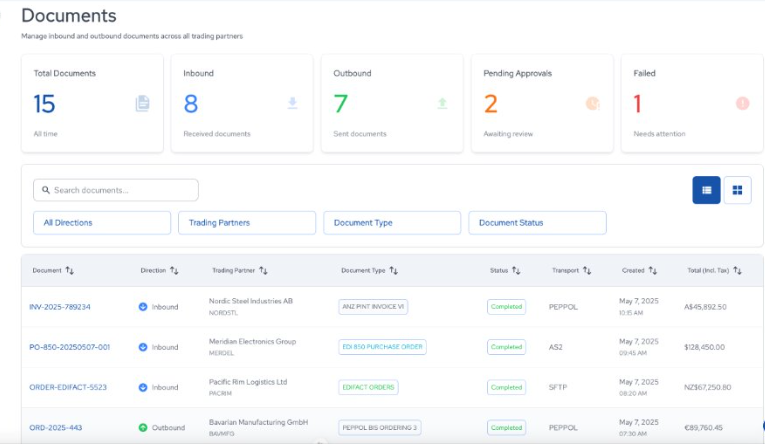Switch to grid view layout
765x444 pixels.
tap(738, 190)
